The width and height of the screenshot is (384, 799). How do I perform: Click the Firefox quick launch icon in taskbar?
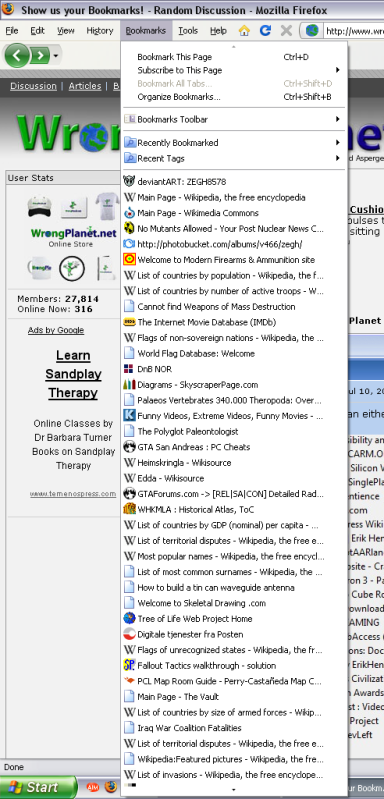[x=111, y=787]
